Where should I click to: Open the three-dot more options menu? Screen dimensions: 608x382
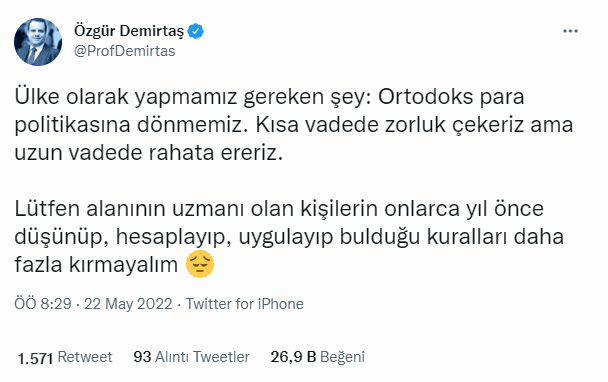coord(570,31)
